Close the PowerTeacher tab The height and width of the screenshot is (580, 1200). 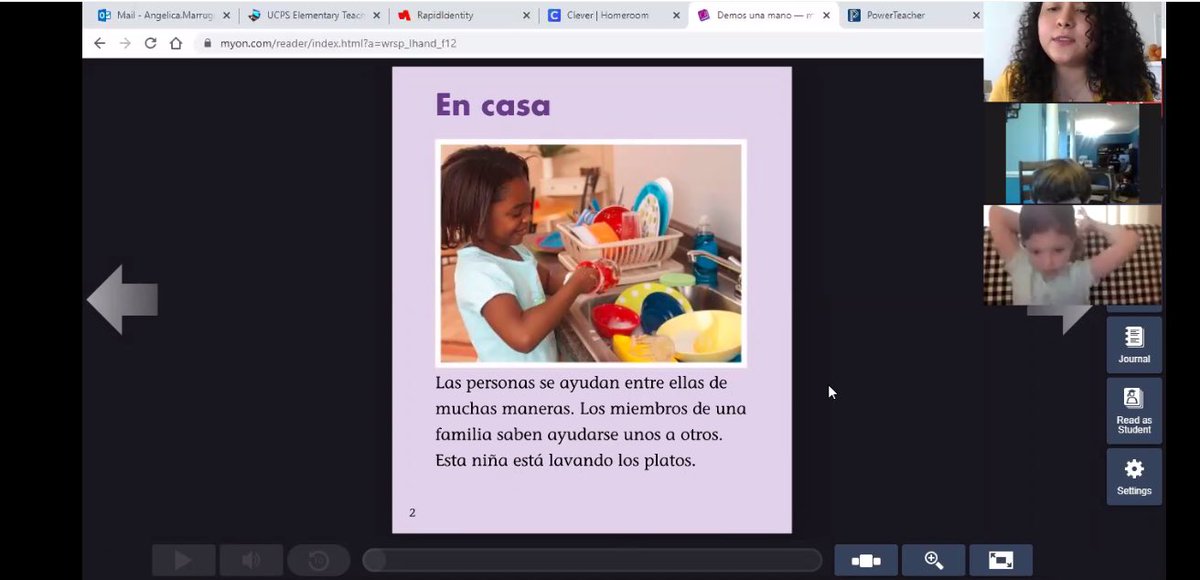976,16
